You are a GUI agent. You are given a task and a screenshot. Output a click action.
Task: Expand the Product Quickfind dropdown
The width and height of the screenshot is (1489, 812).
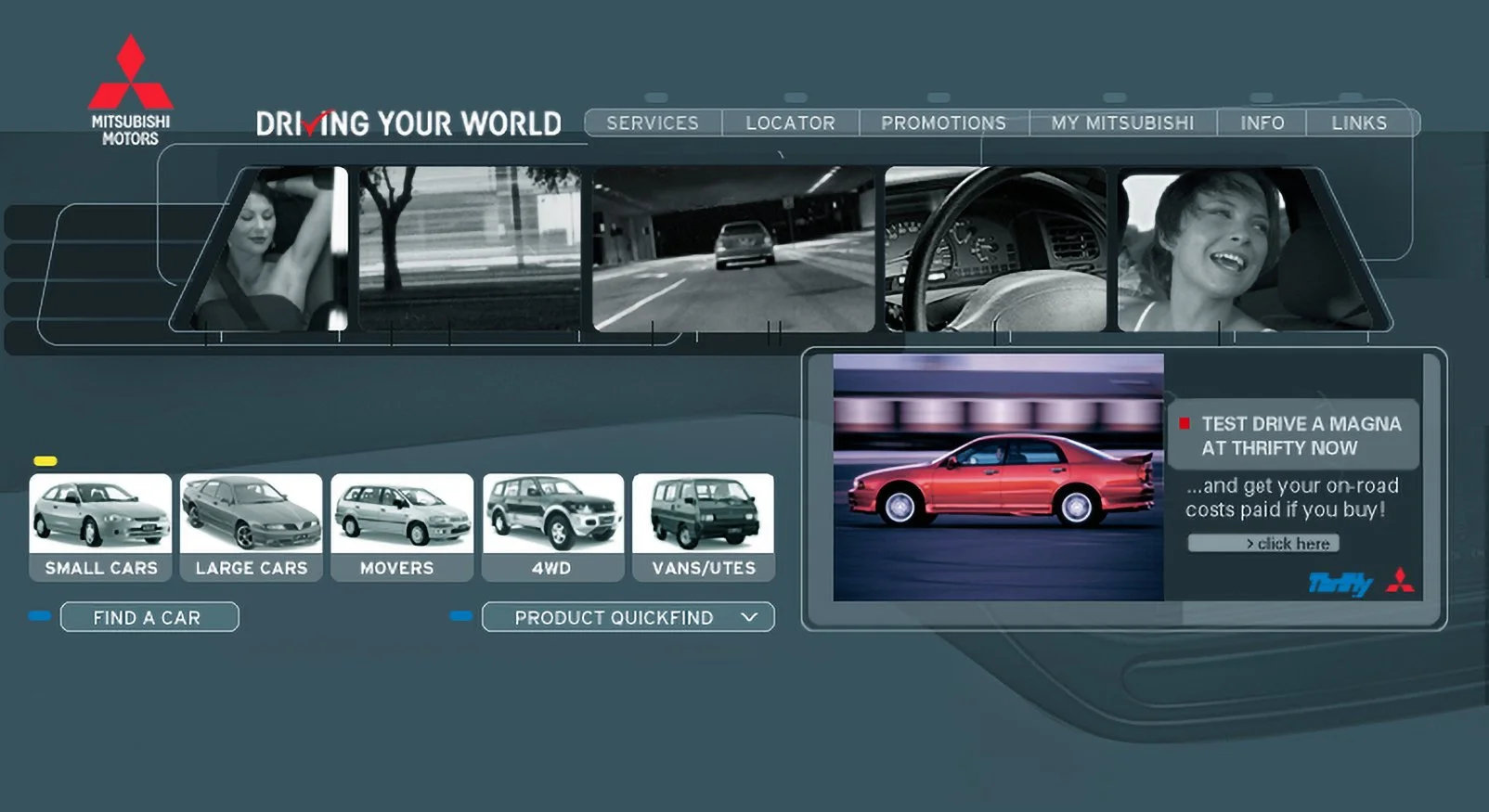(628, 617)
